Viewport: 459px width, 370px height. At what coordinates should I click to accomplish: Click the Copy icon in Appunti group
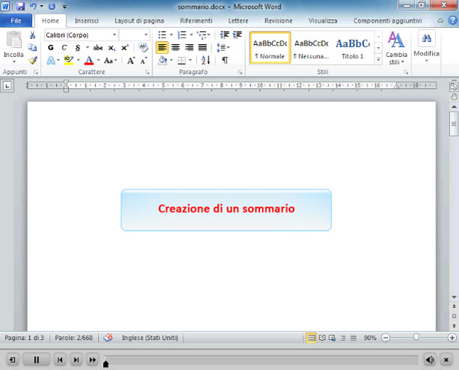(32, 48)
